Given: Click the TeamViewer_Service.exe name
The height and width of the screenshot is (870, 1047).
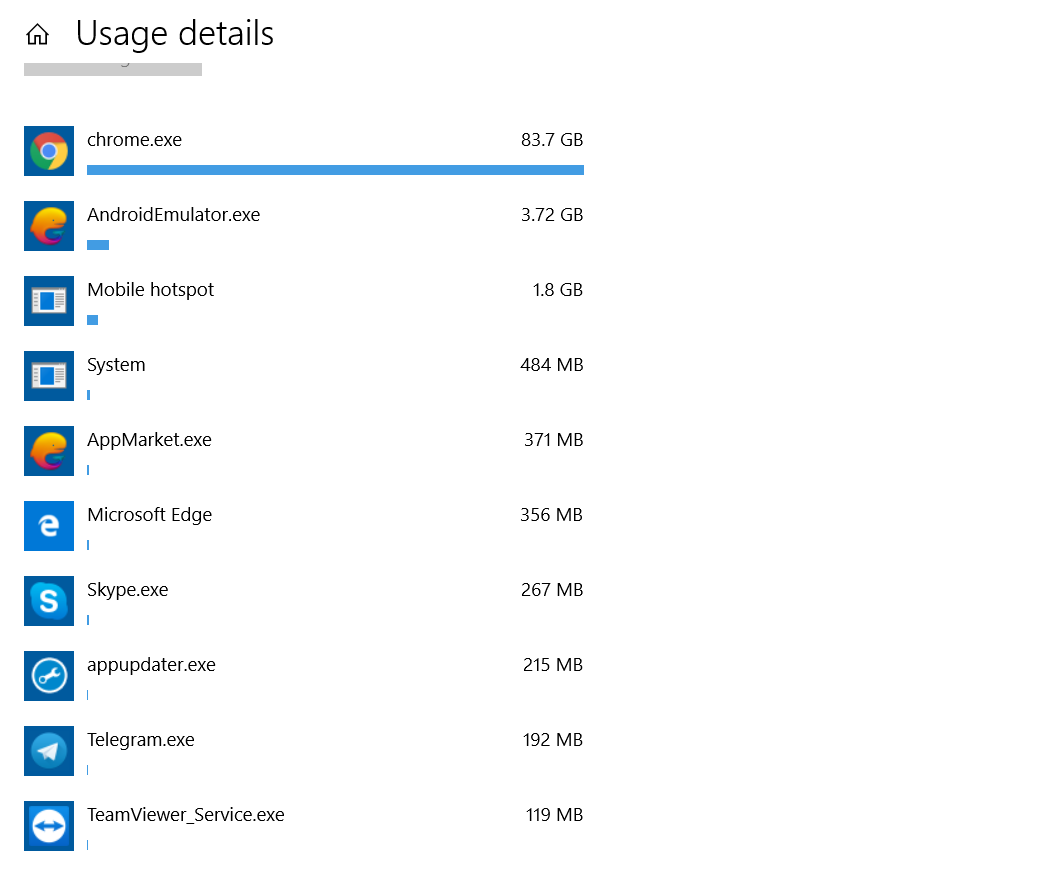Looking at the screenshot, I should click(186, 815).
